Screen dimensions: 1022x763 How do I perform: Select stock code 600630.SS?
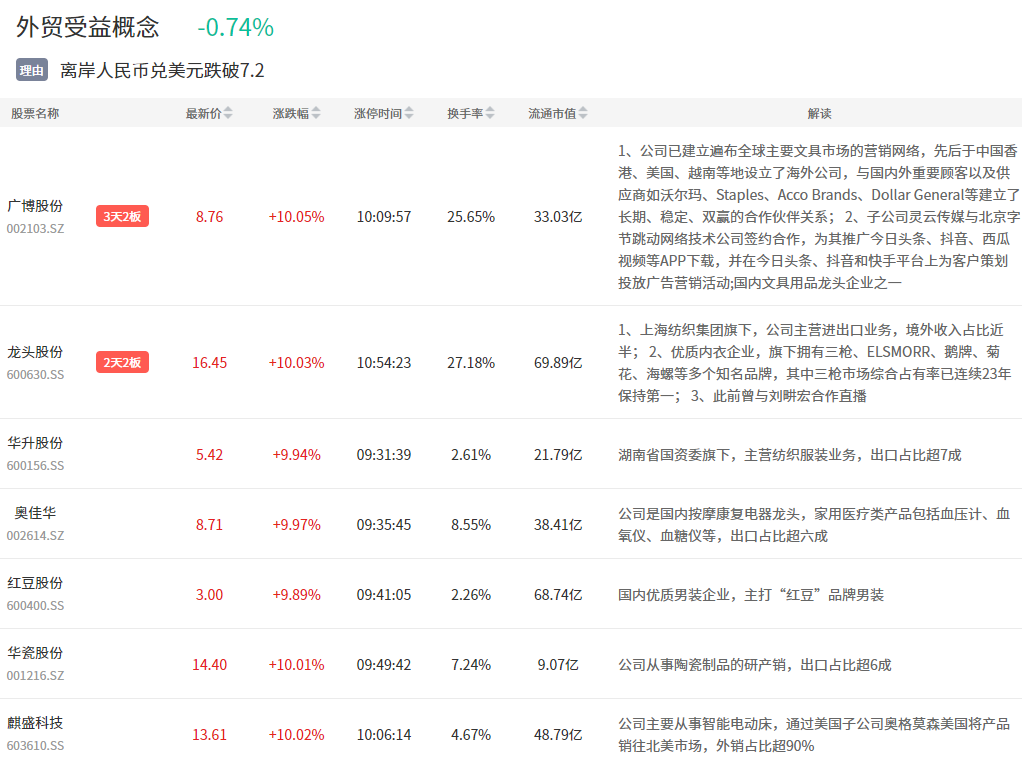35,375
